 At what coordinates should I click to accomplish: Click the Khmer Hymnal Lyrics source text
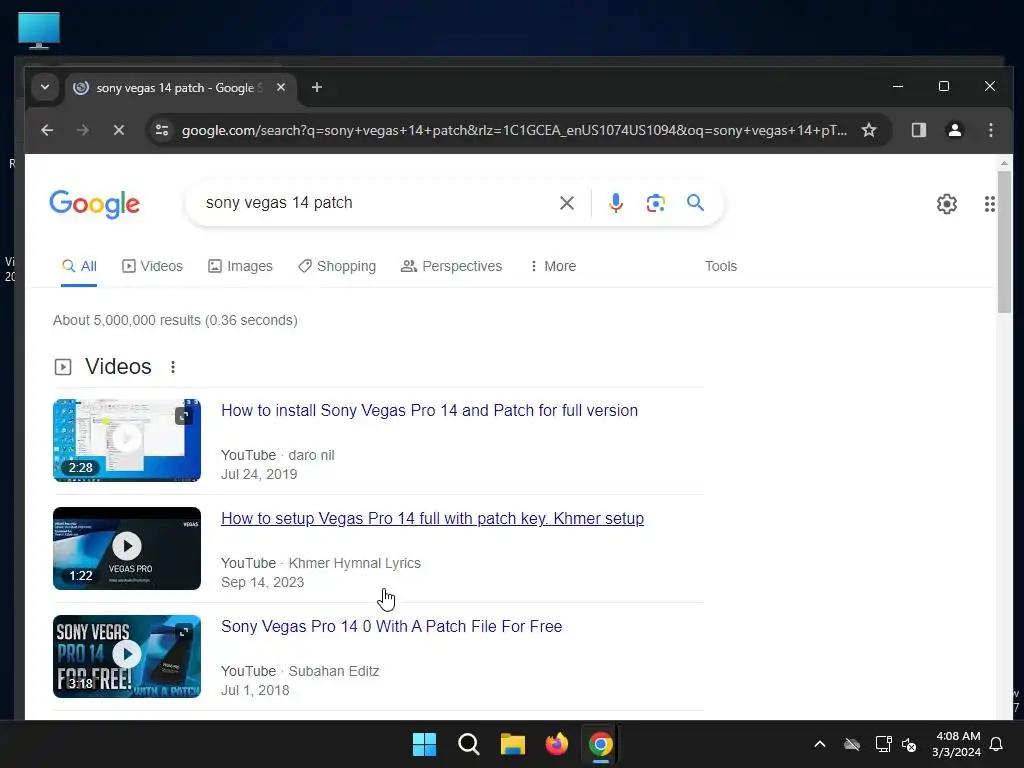321,563
